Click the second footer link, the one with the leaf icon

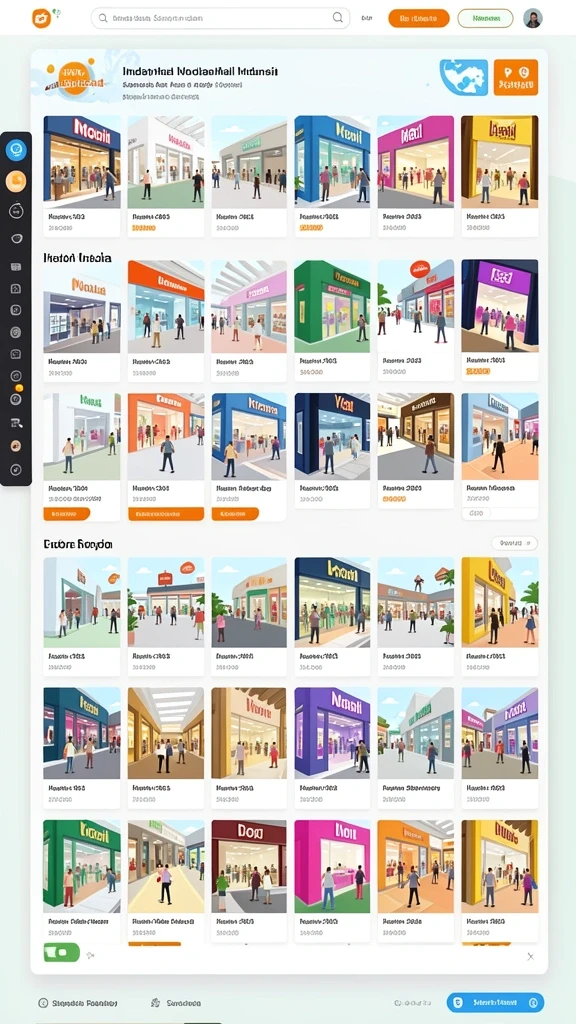(176, 1002)
